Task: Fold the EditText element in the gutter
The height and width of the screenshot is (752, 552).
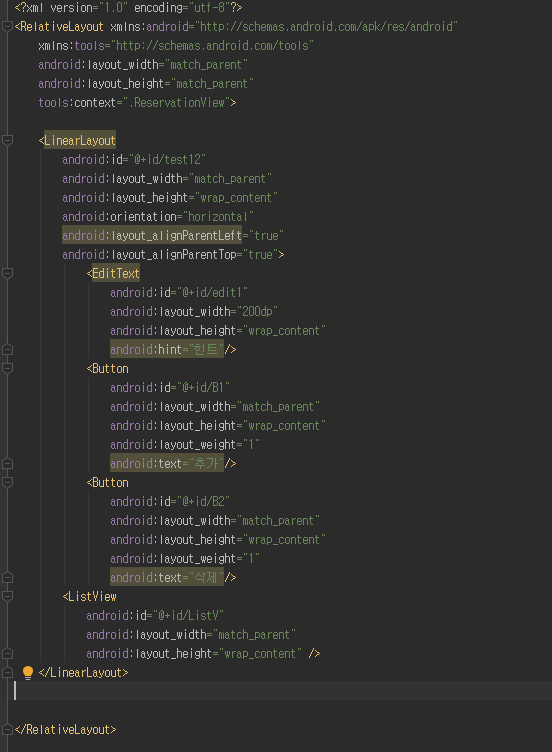Action: pyautogui.click(x=7, y=273)
